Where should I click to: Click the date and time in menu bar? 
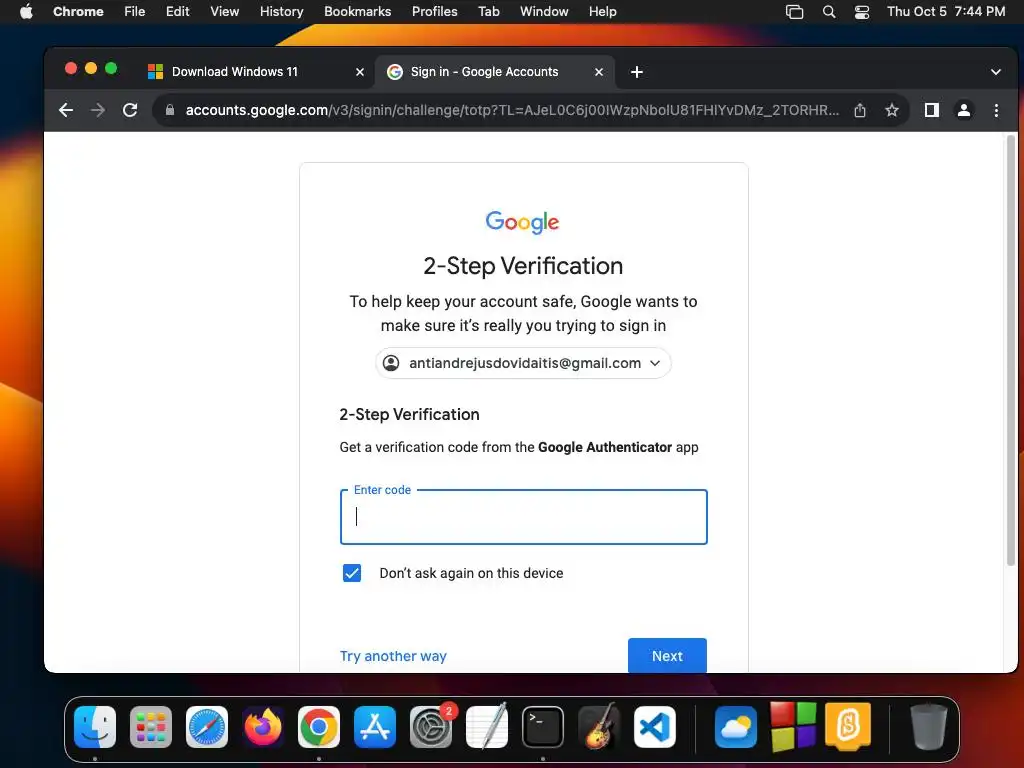946,11
